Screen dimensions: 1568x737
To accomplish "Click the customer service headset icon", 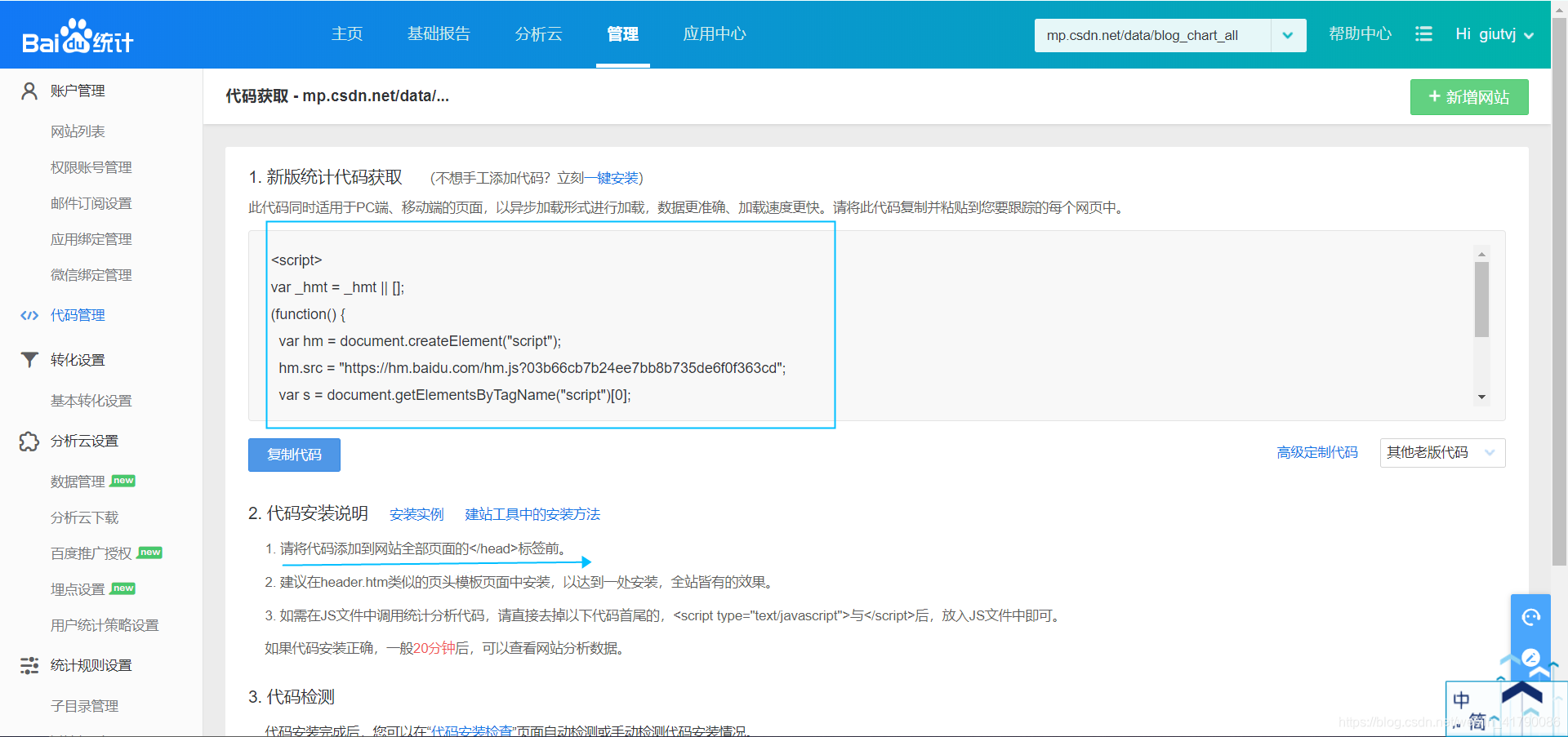I will 1530,617.
